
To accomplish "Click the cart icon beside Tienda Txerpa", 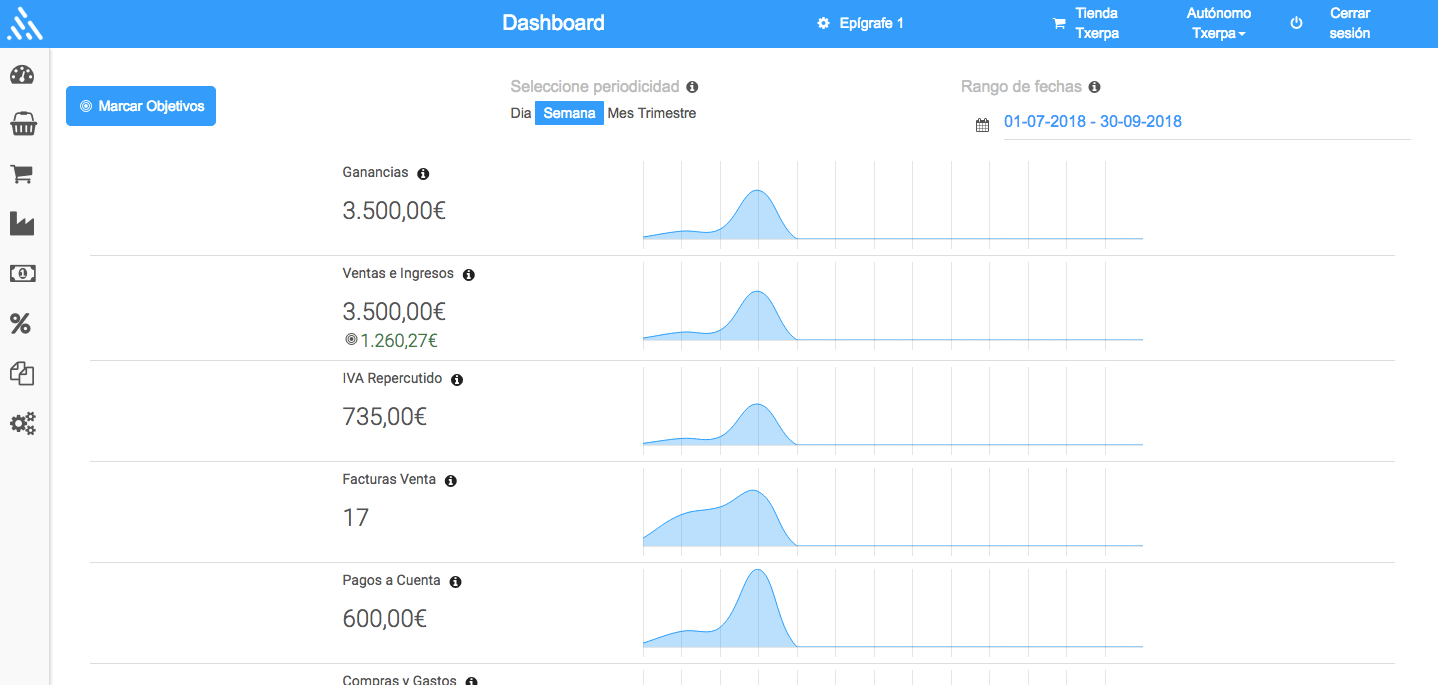I will click(x=1059, y=24).
